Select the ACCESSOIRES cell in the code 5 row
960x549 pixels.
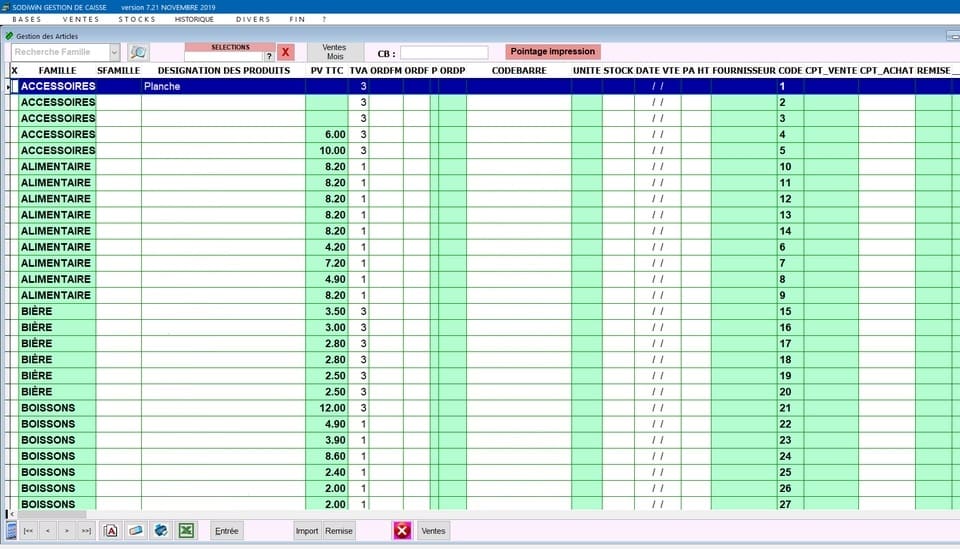click(x=58, y=151)
